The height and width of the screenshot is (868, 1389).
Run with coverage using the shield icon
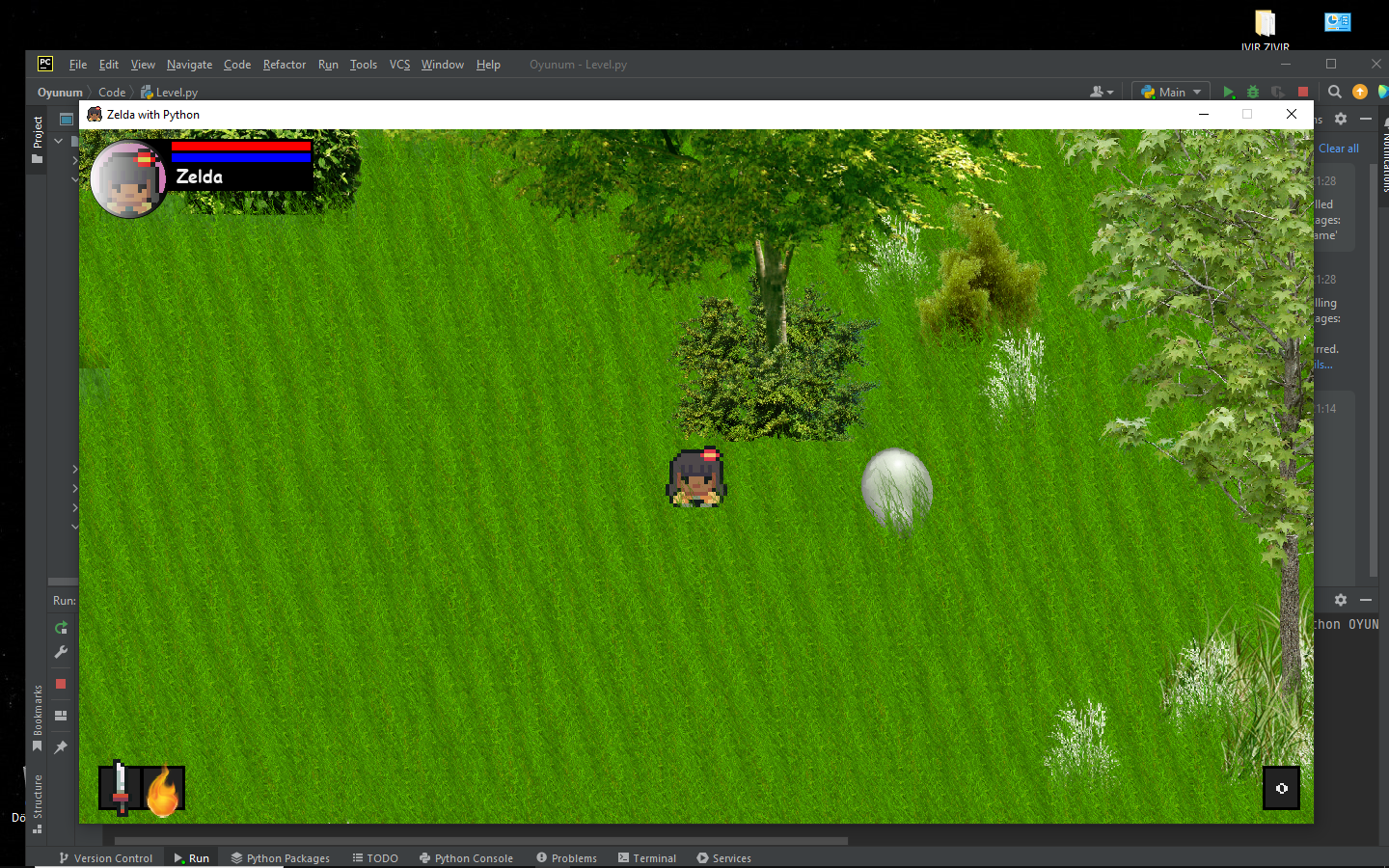tap(1277, 92)
